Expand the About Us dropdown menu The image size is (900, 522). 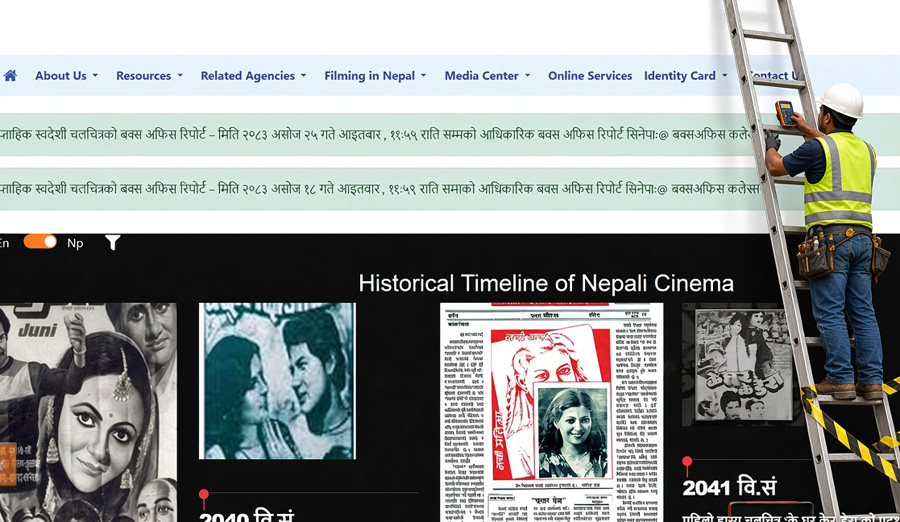click(67, 76)
